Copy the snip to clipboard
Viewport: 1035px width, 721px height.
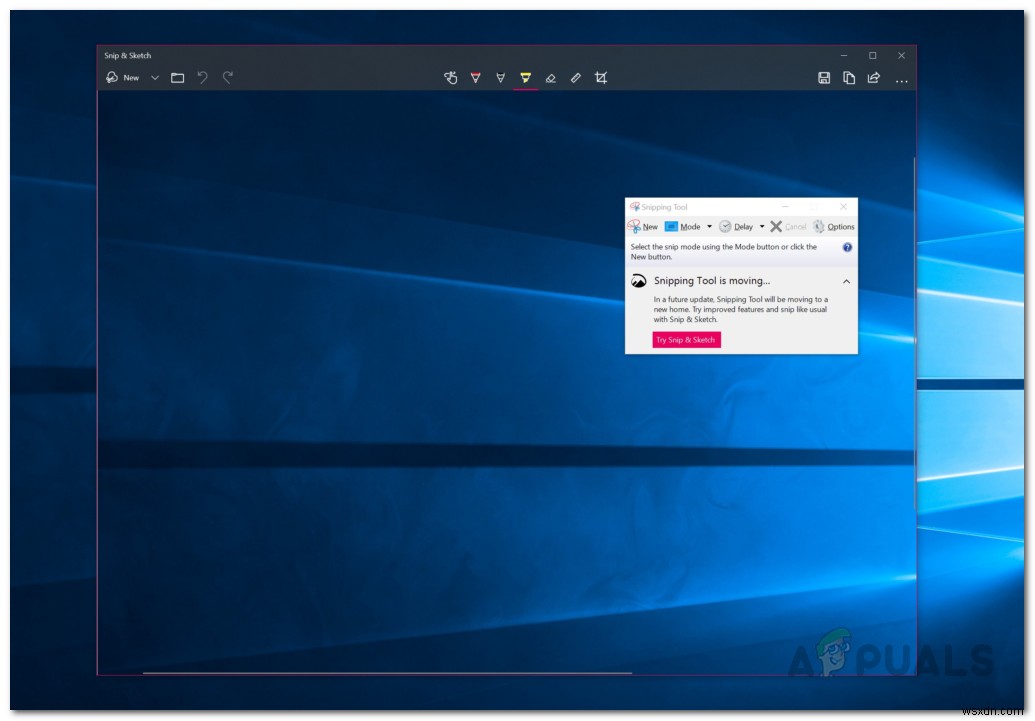point(849,77)
